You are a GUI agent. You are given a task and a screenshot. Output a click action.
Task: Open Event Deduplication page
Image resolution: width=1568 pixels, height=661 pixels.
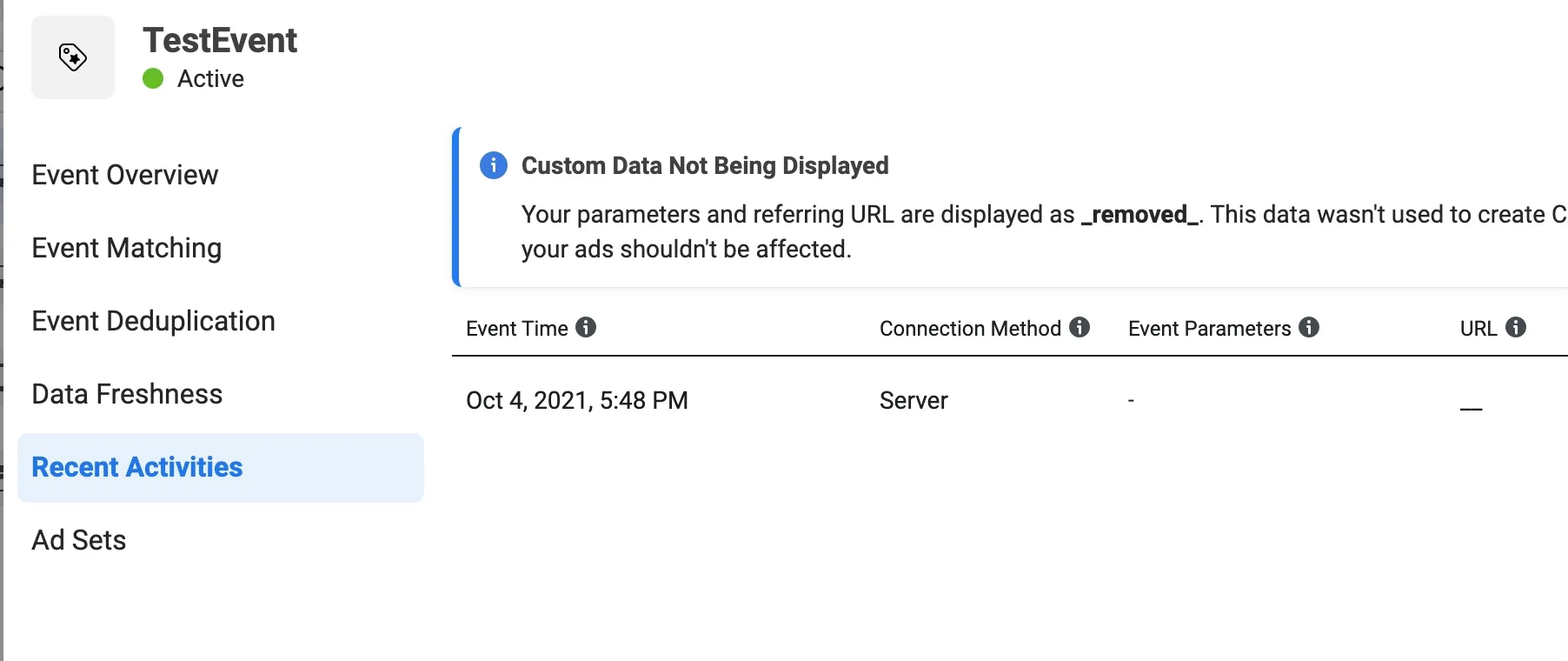pos(154,321)
